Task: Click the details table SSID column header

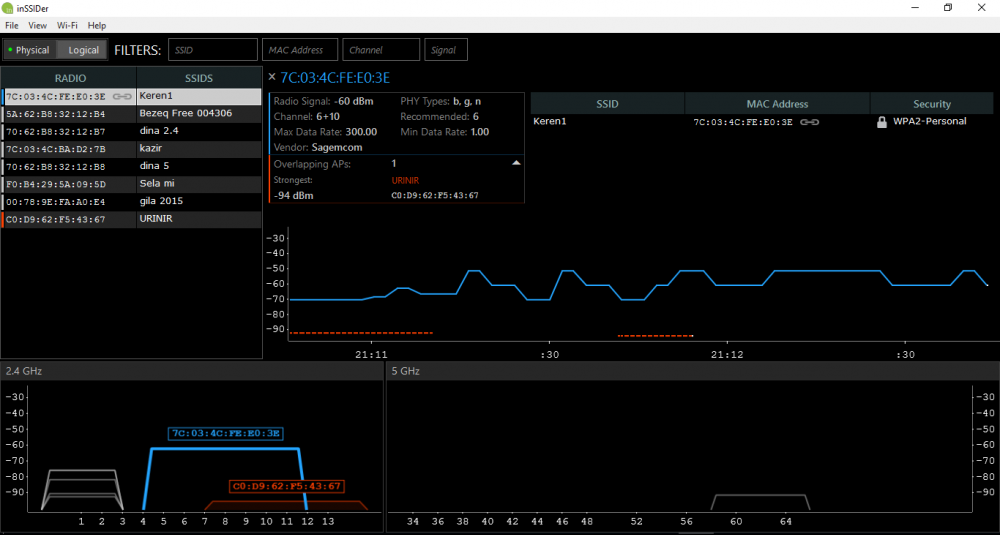Action: point(607,104)
